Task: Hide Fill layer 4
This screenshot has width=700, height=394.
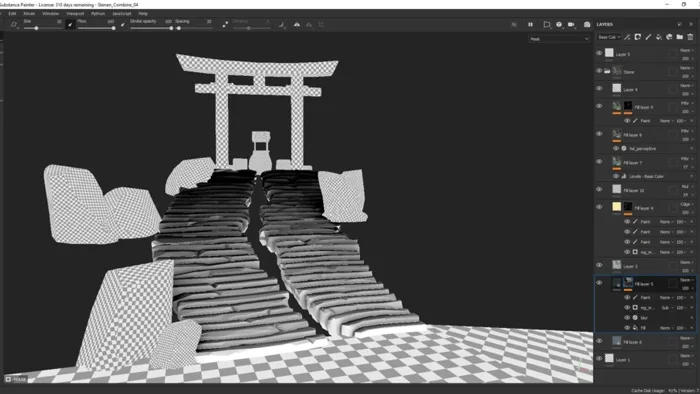Action: 599,207
